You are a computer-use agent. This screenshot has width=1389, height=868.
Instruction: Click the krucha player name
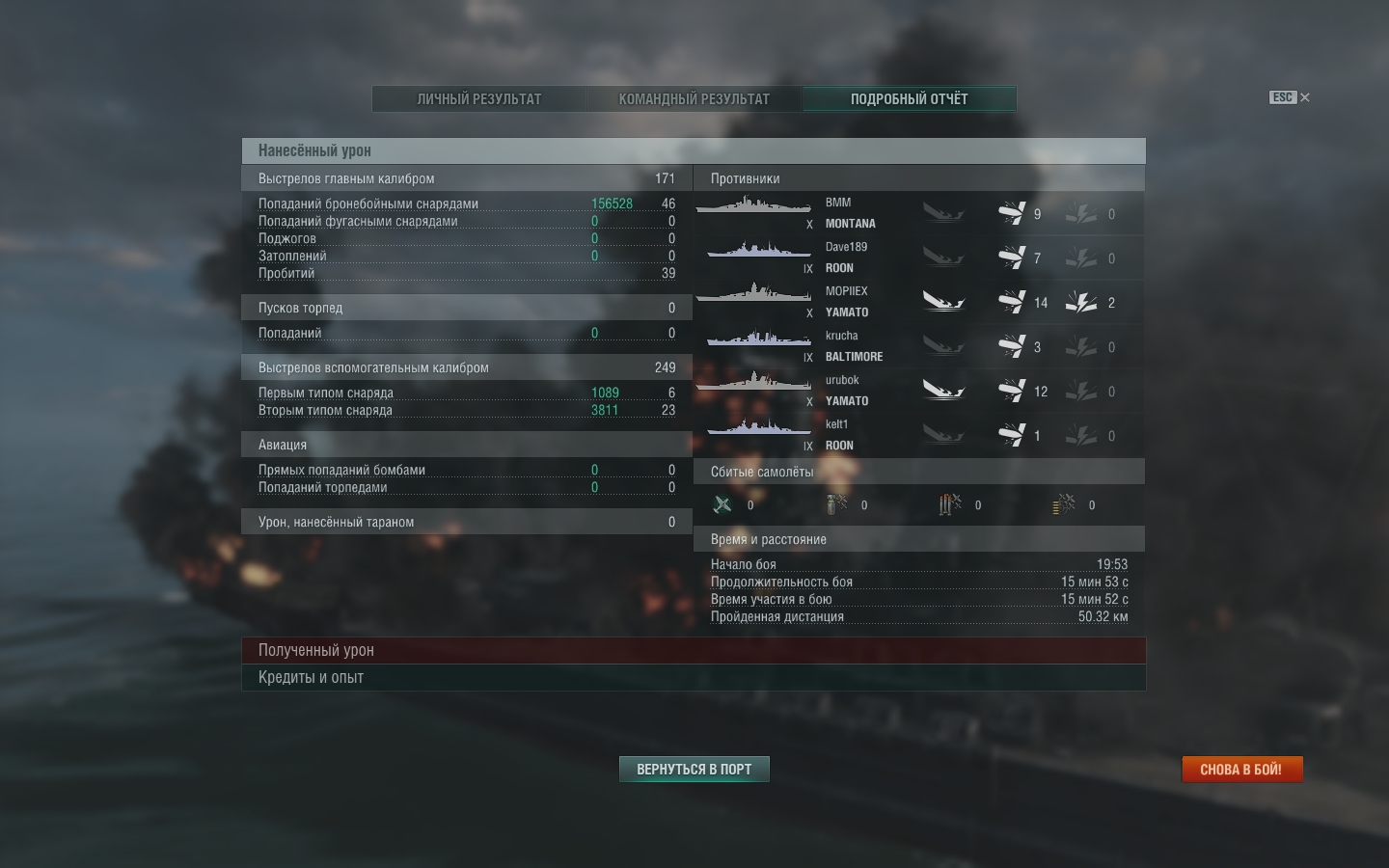click(841, 336)
